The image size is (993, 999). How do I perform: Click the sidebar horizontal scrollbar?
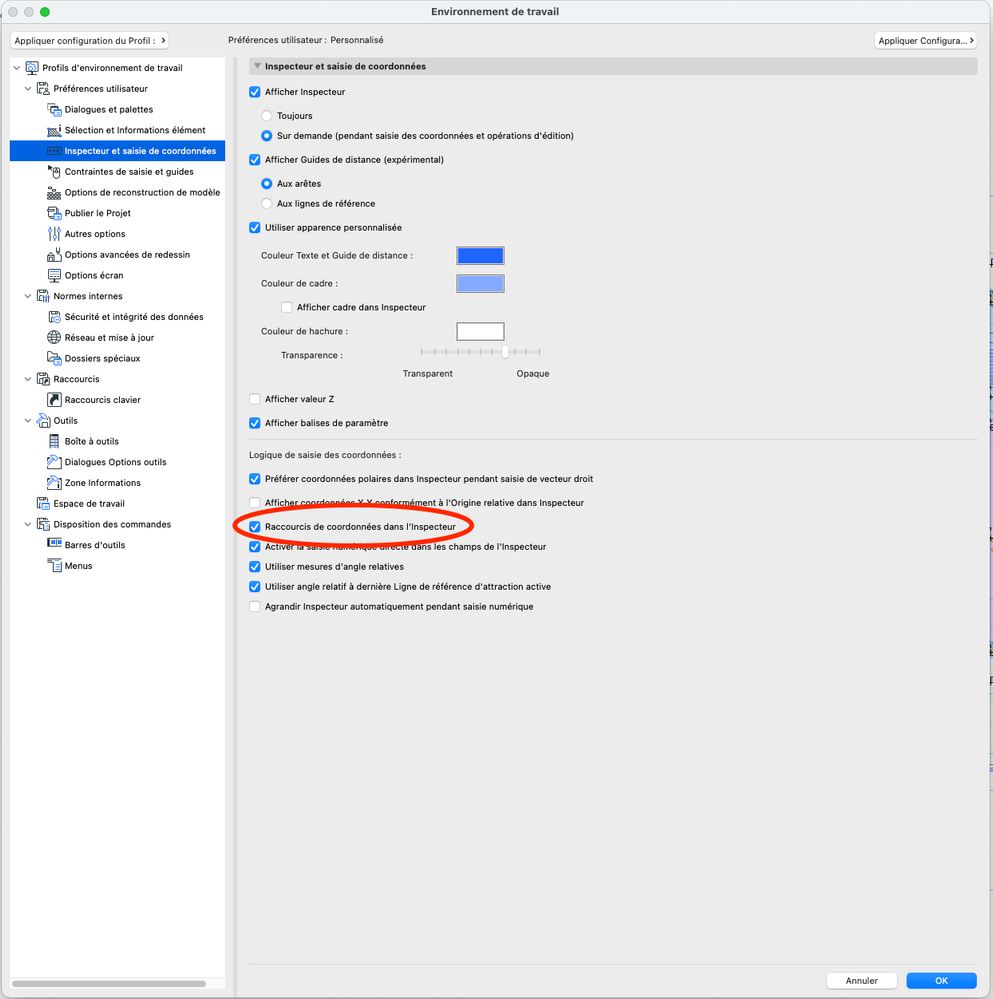pos(109,984)
